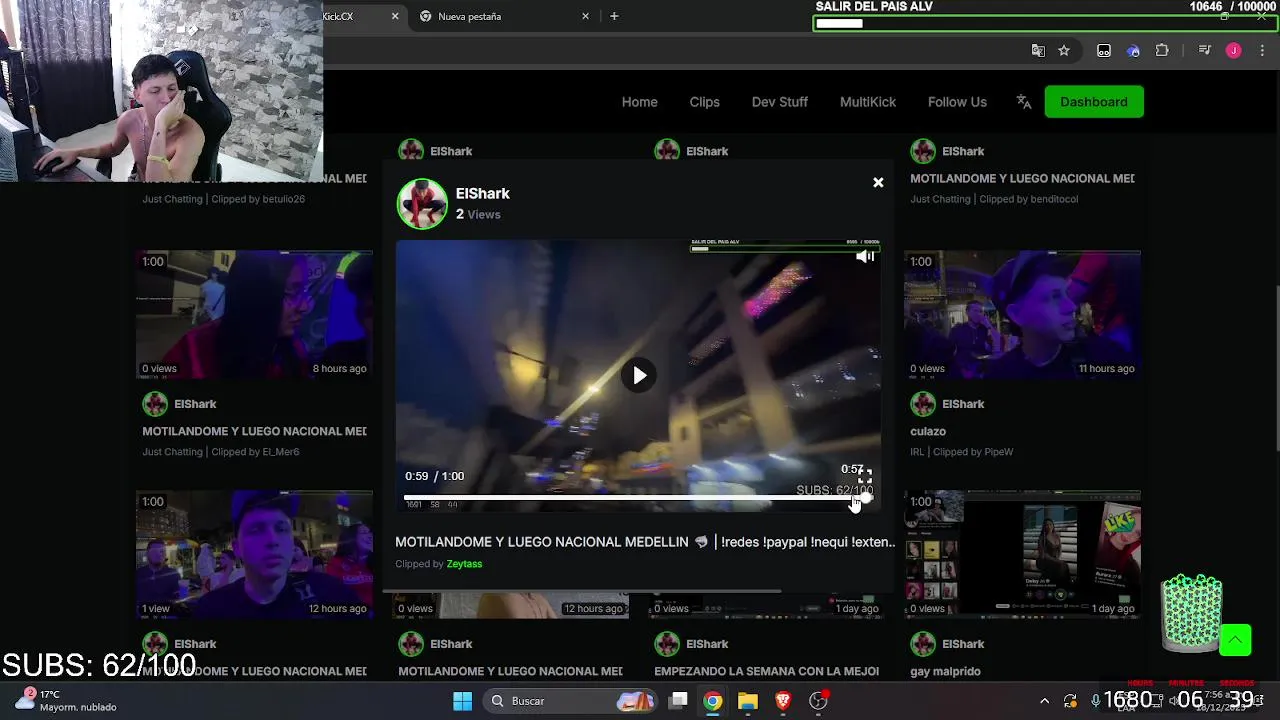Screen dimensions: 1280x720
Task: Click 'Clipped by betulio26' text
Action: [258, 199]
